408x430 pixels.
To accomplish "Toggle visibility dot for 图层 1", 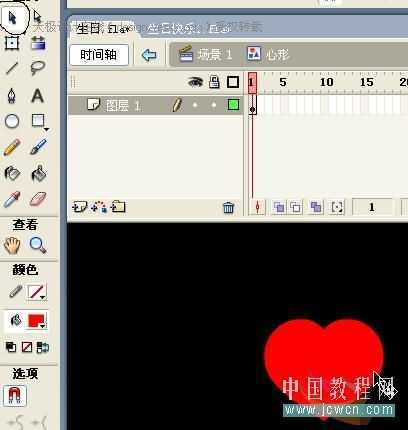I will pyautogui.click(x=195, y=105).
